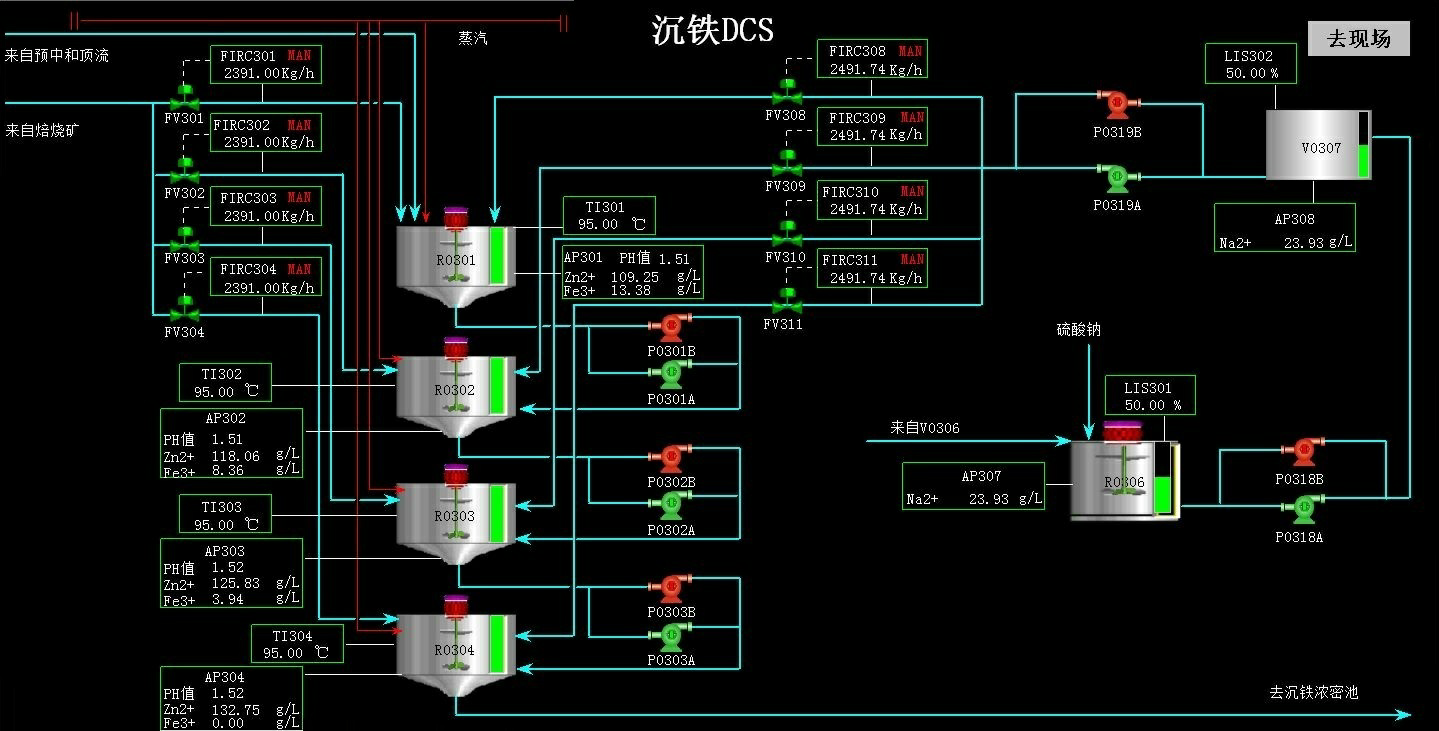Image resolution: width=1439 pixels, height=731 pixels.
Task: Open AP301 analysis panel
Action: coord(632,273)
